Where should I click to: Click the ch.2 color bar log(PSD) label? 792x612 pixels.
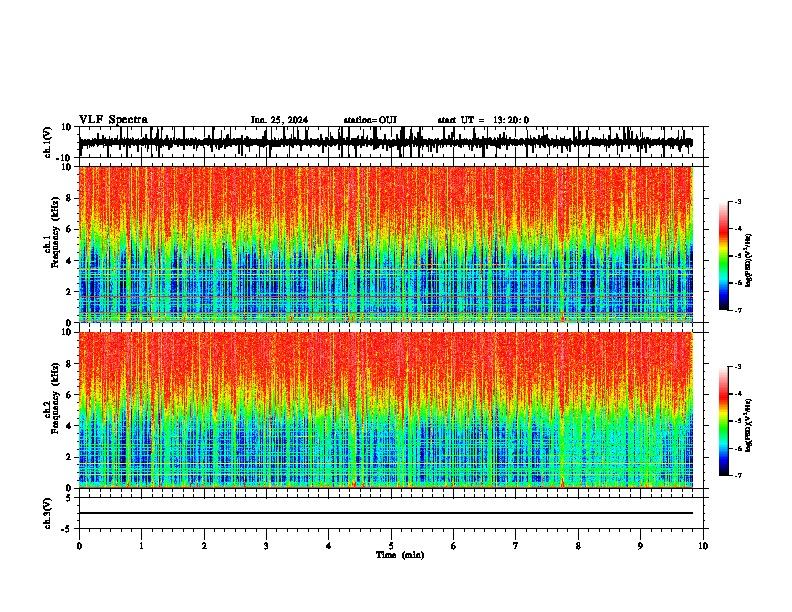pos(749,425)
